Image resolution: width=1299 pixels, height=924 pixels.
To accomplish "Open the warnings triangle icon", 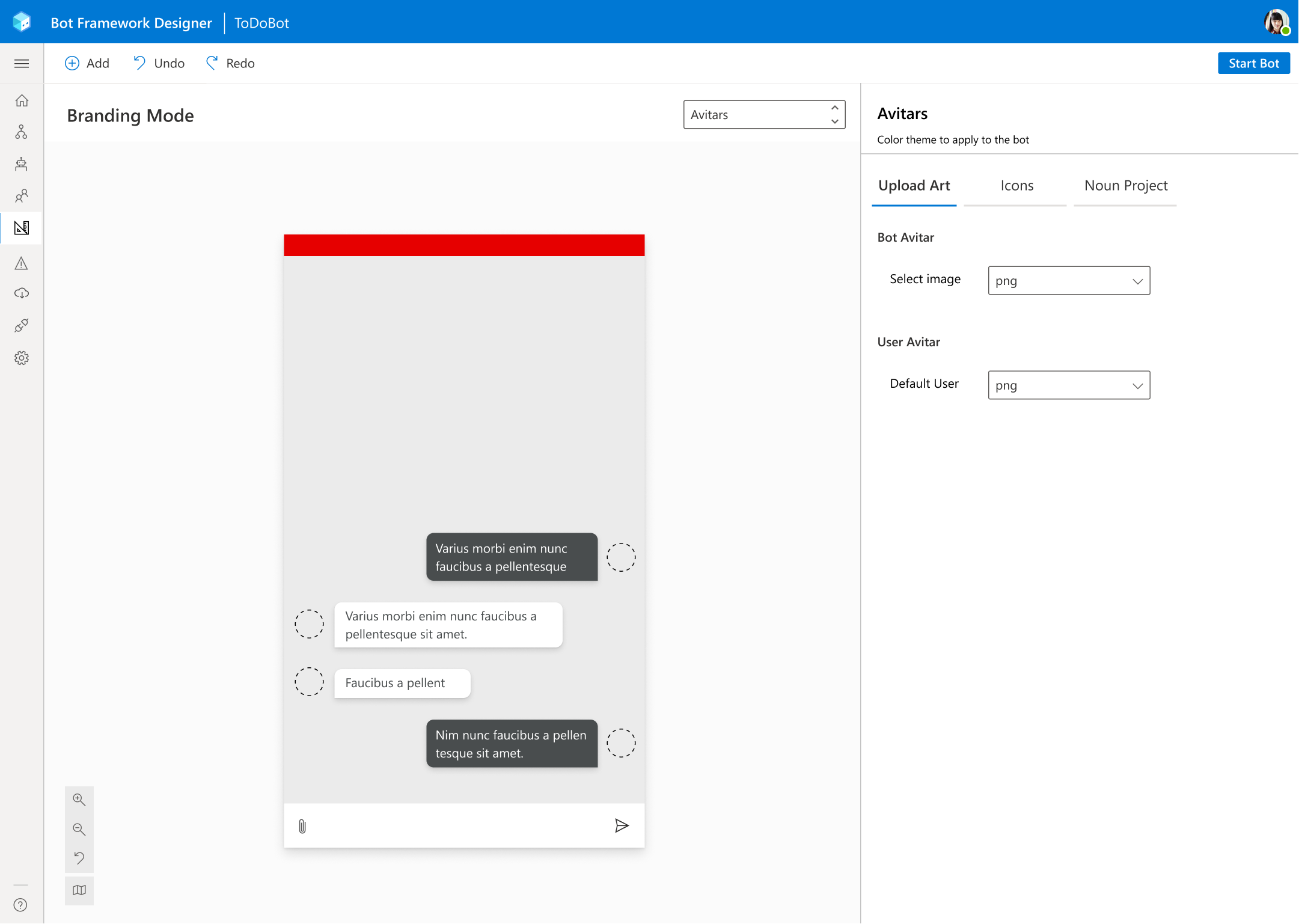I will tap(22, 263).
